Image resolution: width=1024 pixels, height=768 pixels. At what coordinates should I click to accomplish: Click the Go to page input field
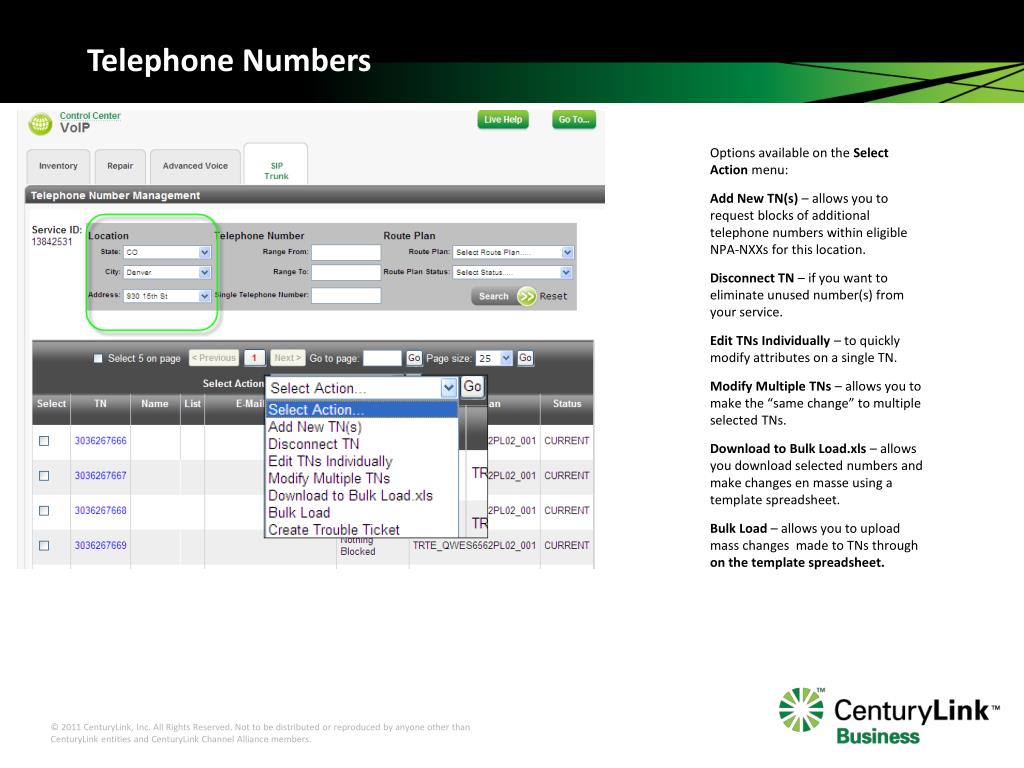[x=382, y=358]
